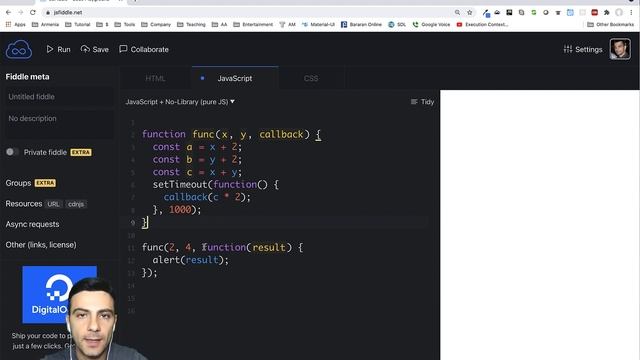The image size is (640, 360).
Task: Click the "func(2, 4, function(result)" line
Action: [222, 247]
